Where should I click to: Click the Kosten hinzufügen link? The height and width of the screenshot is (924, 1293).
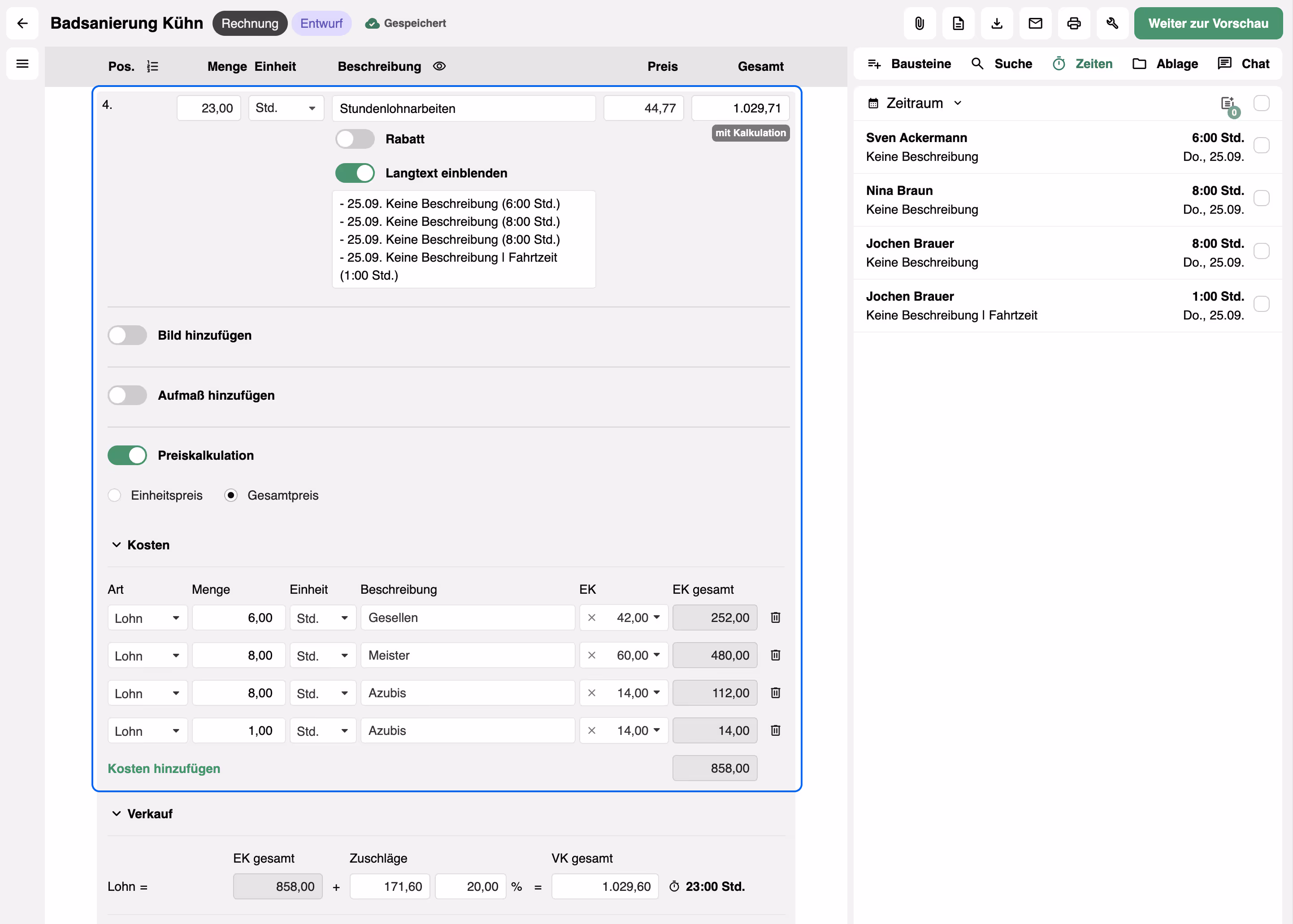tap(164, 768)
